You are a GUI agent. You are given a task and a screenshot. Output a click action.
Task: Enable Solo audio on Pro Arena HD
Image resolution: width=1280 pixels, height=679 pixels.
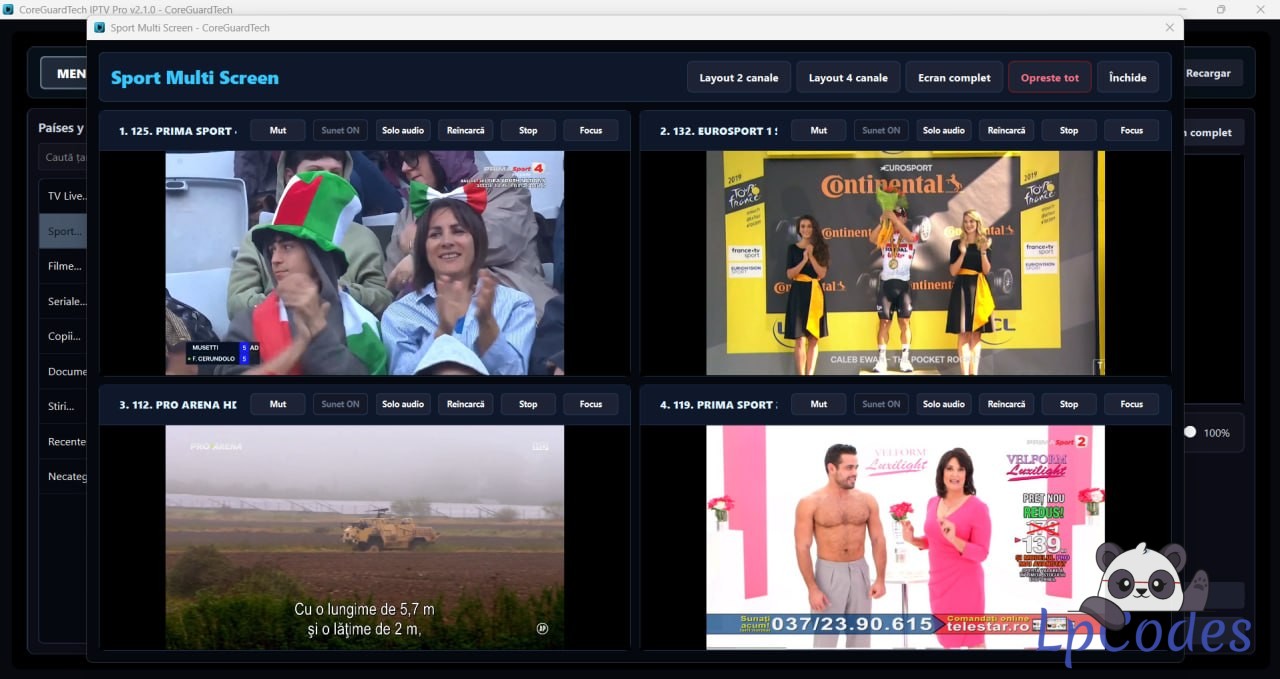[403, 404]
